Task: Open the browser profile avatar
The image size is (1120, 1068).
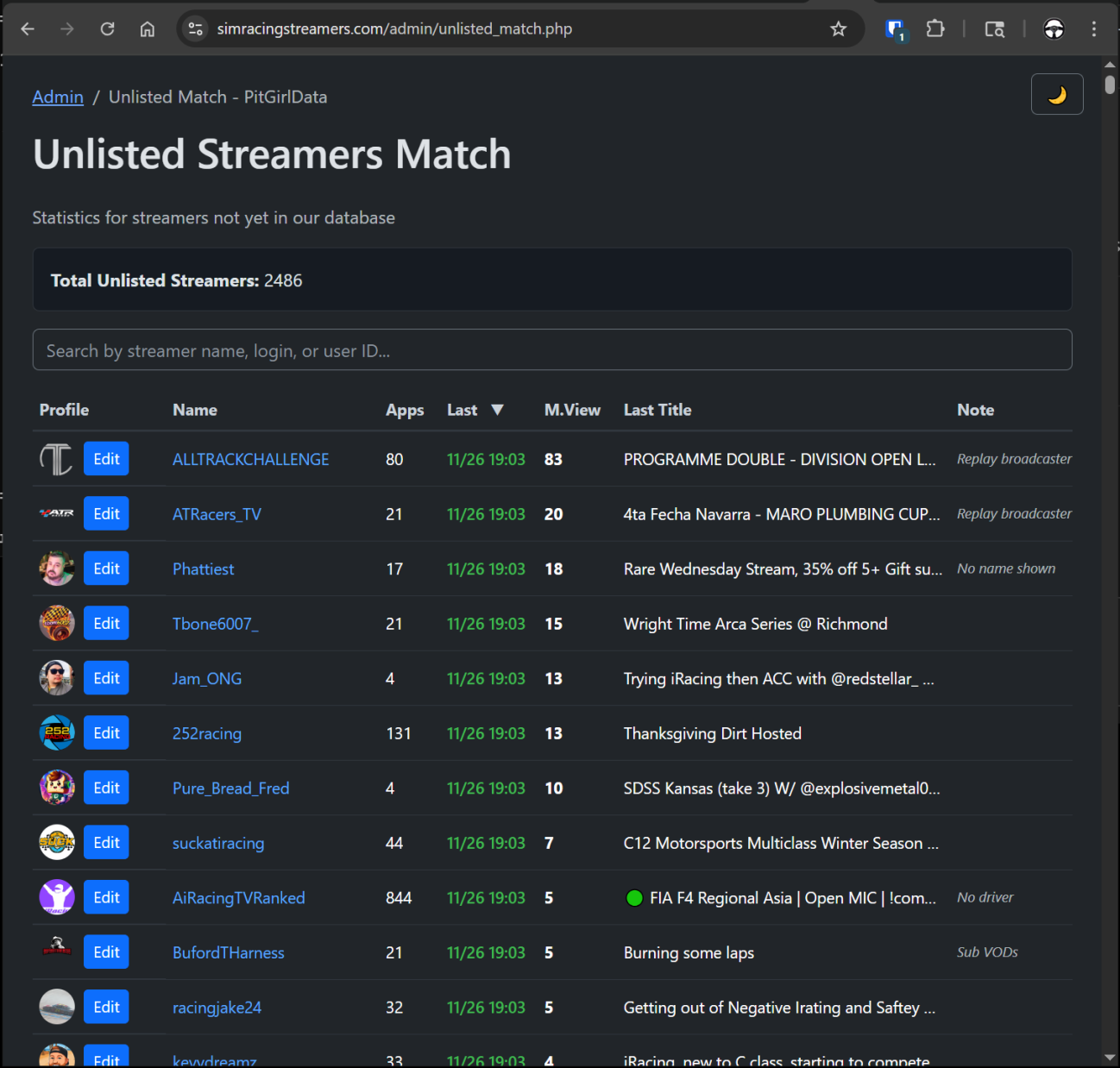Action: click(1054, 29)
